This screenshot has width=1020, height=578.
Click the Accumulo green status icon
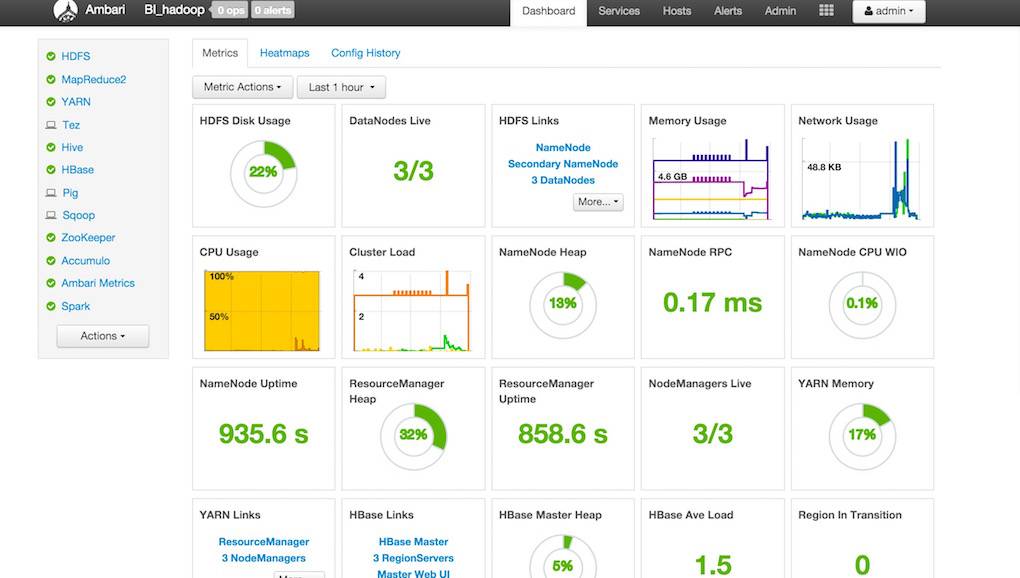[51, 261]
